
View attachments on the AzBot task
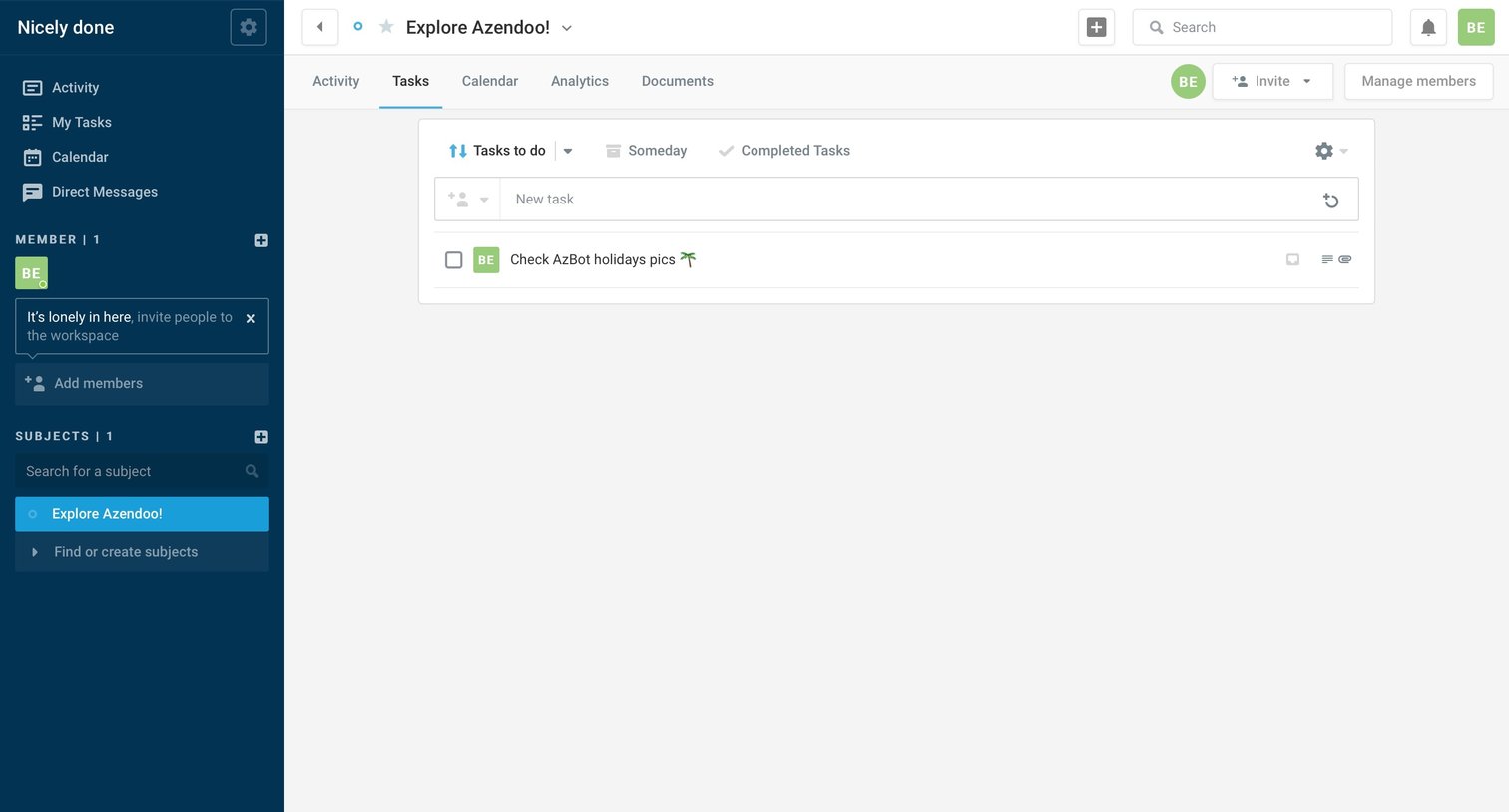point(1345,260)
